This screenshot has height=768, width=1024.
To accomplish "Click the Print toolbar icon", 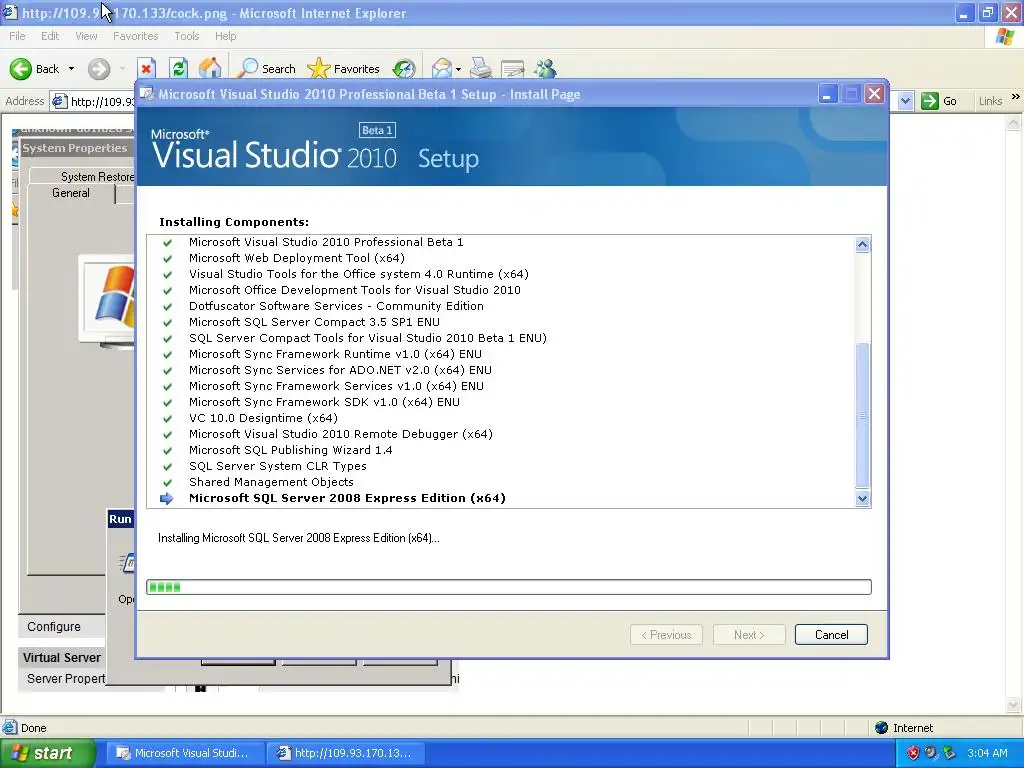I will pos(481,69).
